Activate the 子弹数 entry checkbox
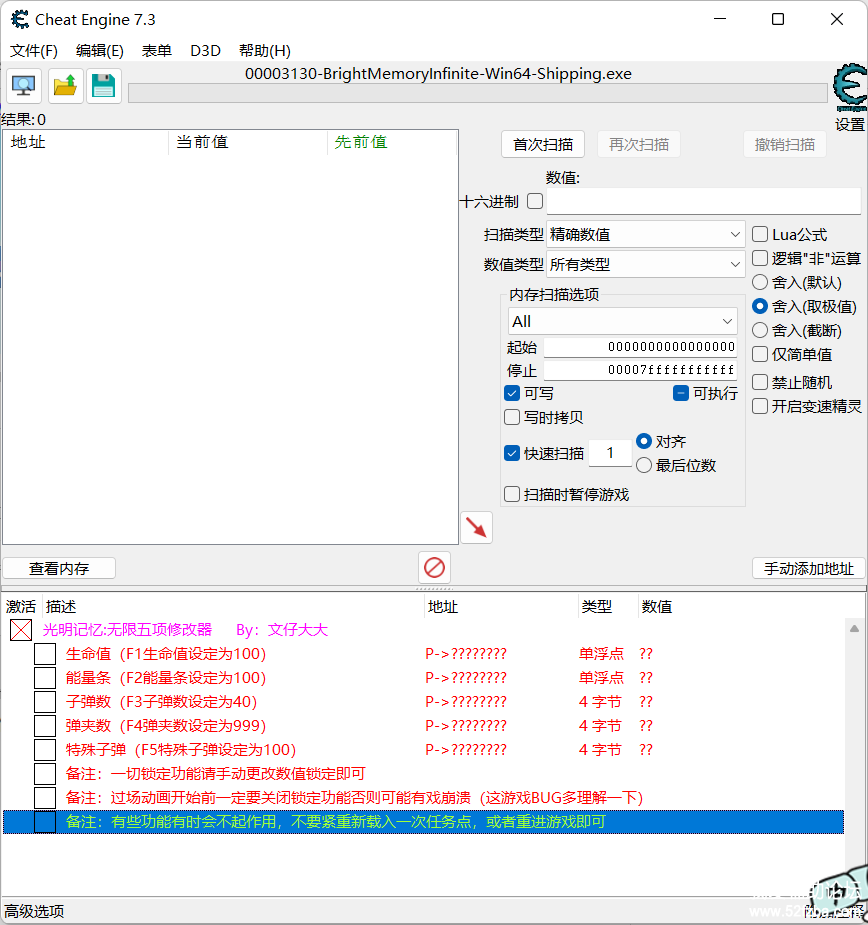The height and width of the screenshot is (925, 868). (45, 701)
